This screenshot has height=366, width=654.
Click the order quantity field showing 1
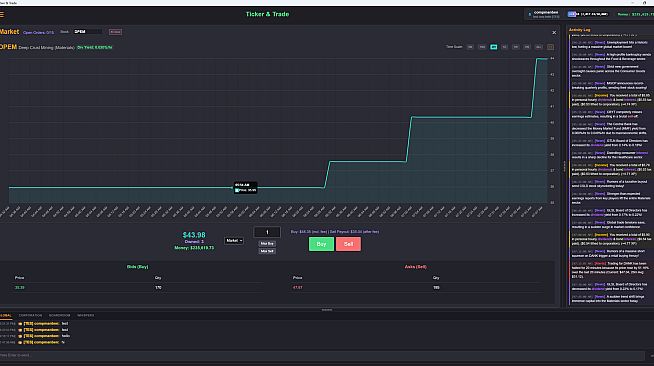pos(267,232)
